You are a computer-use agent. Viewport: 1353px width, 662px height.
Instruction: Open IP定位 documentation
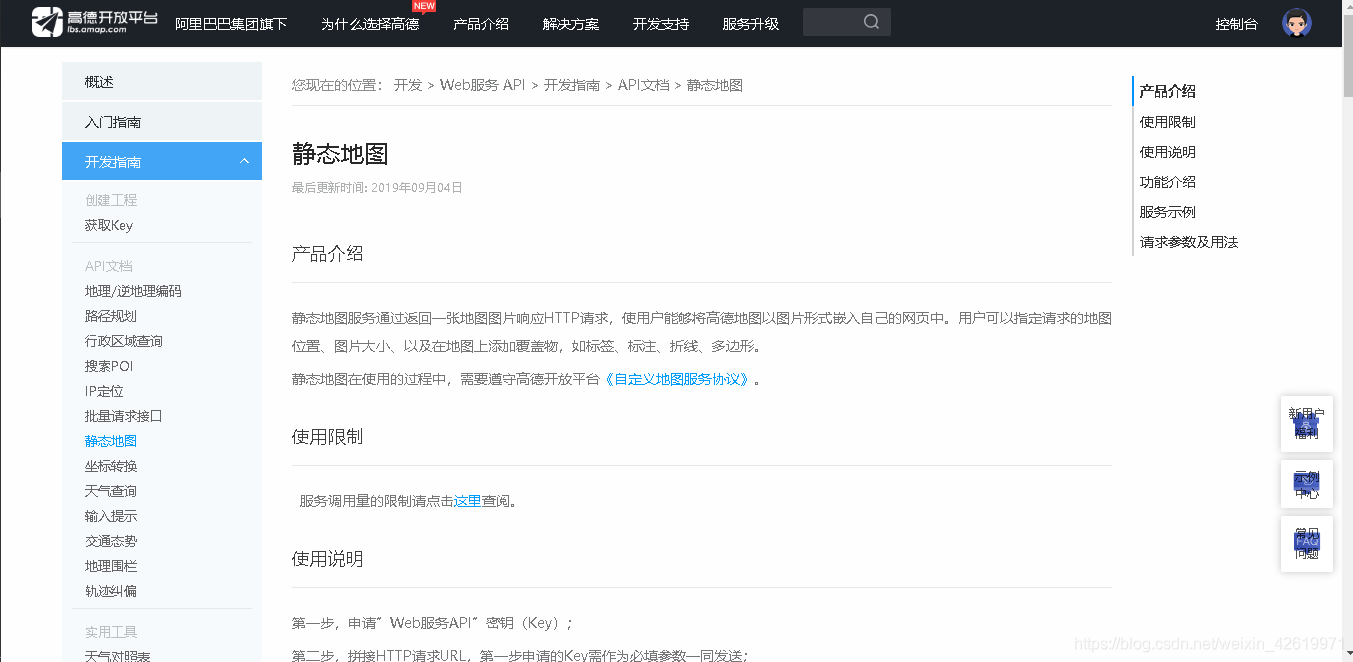pyautogui.click(x=104, y=391)
